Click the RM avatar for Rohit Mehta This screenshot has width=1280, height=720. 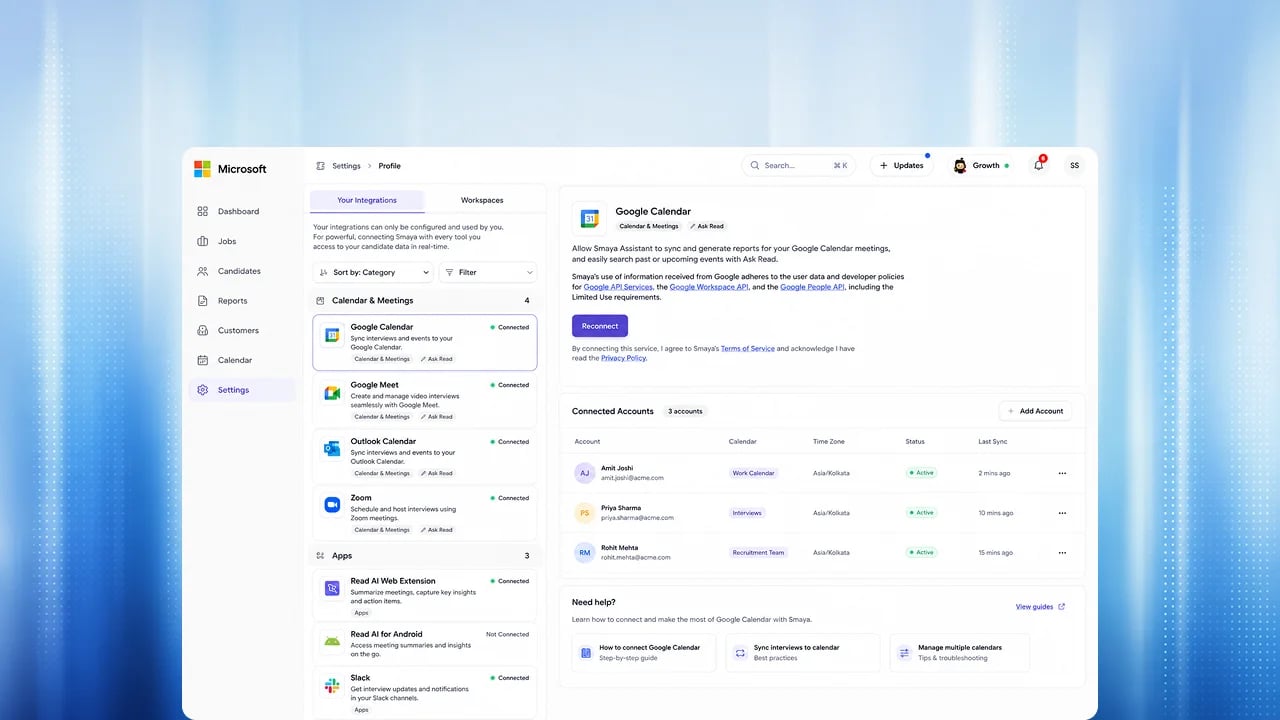pyautogui.click(x=585, y=552)
